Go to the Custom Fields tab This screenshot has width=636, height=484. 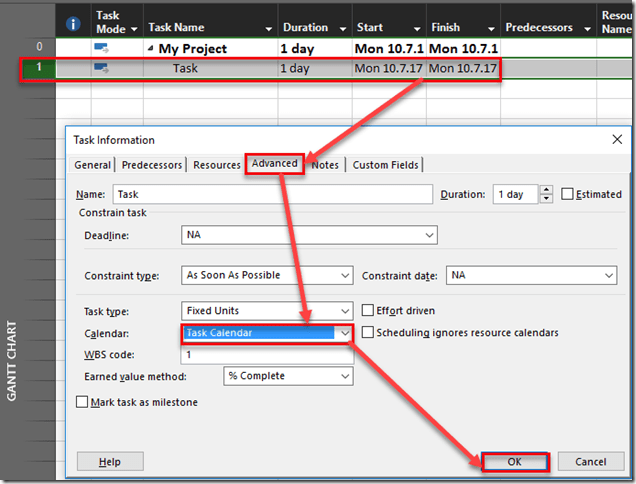pyautogui.click(x=386, y=165)
